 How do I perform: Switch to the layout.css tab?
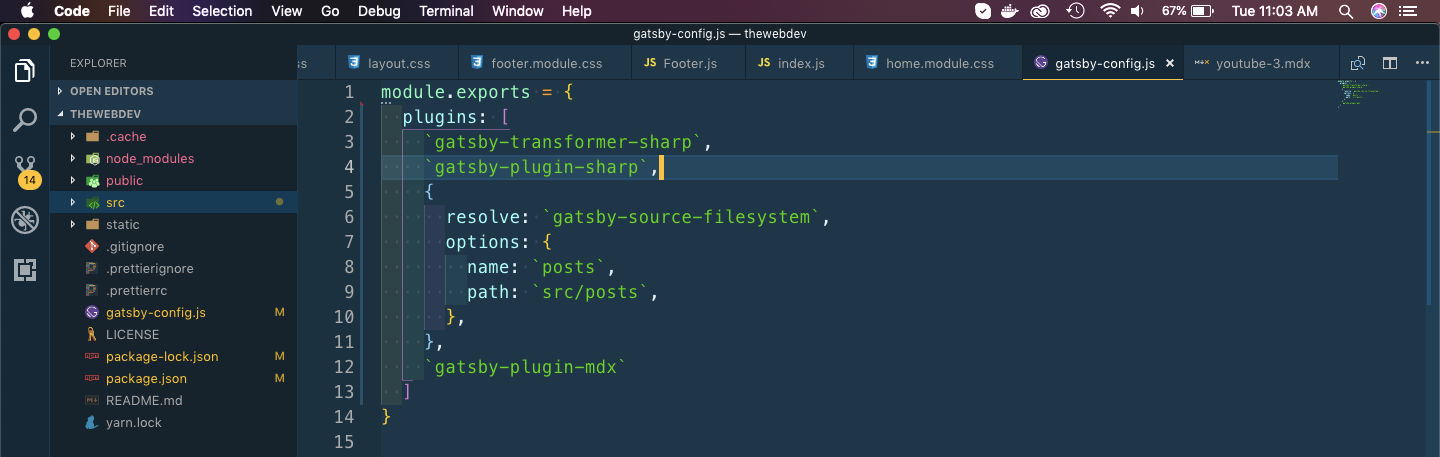tap(398, 63)
